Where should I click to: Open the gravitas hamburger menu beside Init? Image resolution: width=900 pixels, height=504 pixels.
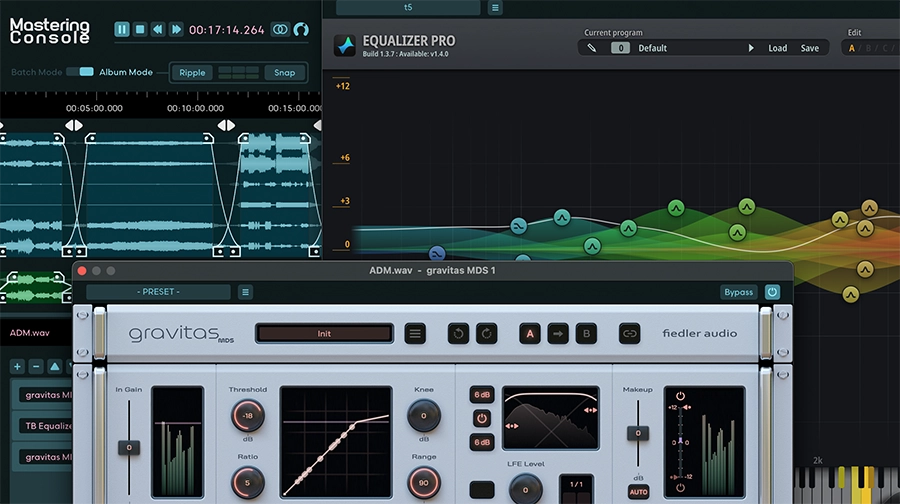click(x=415, y=334)
